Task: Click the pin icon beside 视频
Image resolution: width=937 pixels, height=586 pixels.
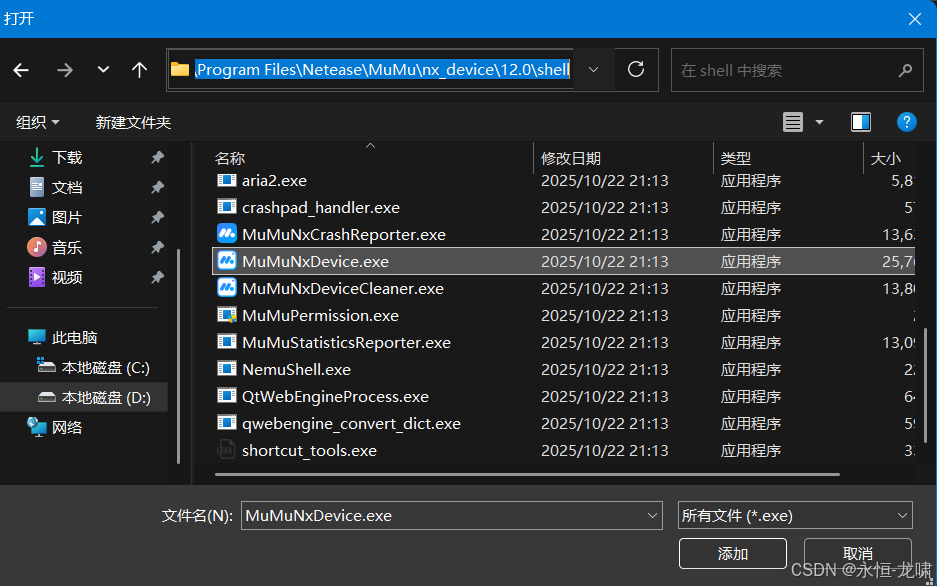Action: coord(157,277)
